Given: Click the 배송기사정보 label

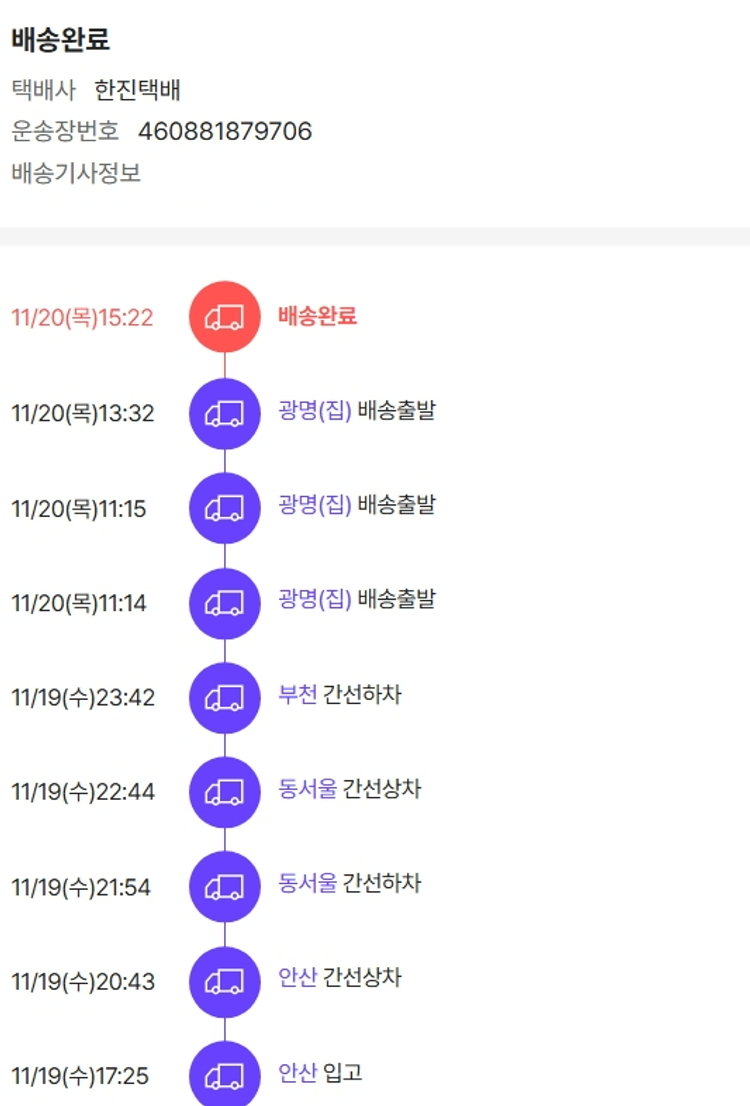Looking at the screenshot, I should pos(76,173).
